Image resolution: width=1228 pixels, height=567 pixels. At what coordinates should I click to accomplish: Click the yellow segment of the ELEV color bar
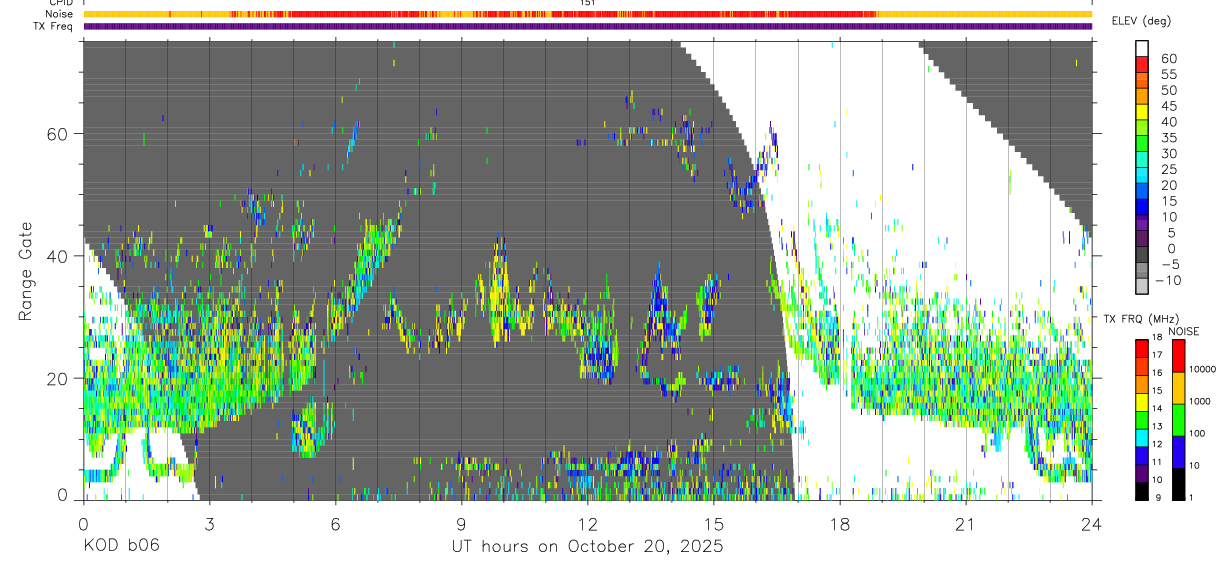tap(1141, 111)
